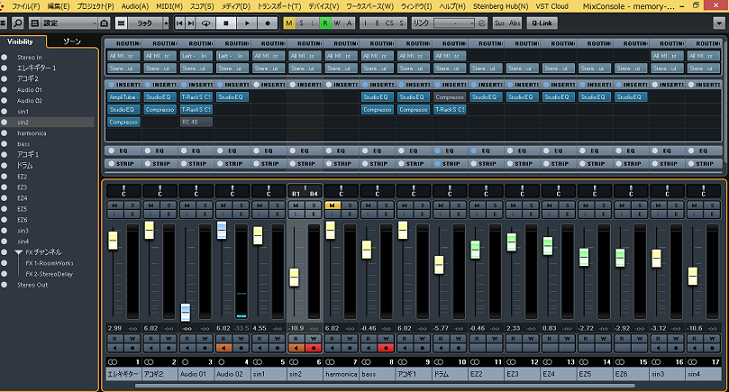Image resolution: width=729 pixels, height=392 pixels.
Task: Click the EZ2 channel green fader handle
Action: tap(475, 249)
